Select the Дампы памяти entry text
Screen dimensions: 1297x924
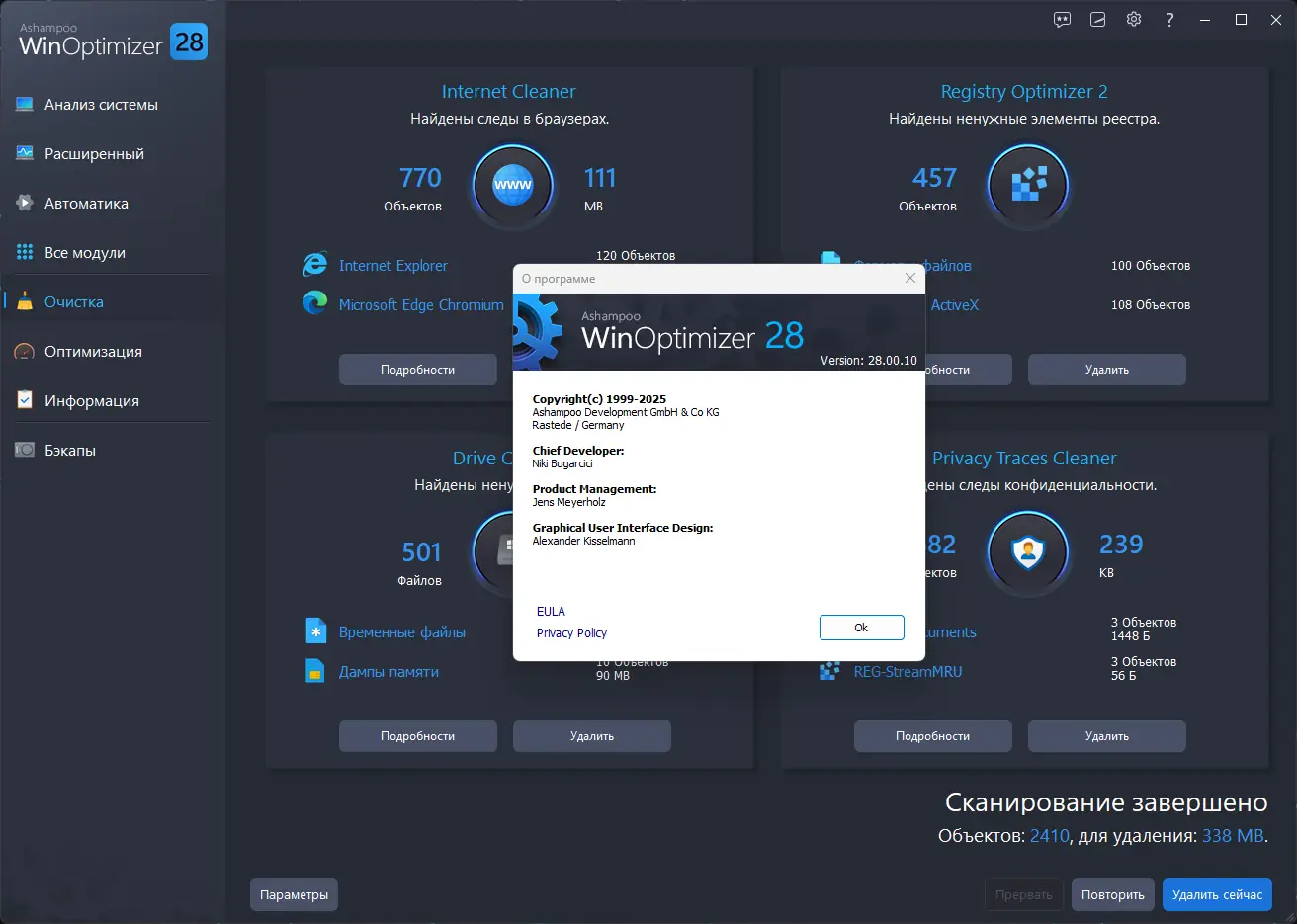(x=389, y=672)
